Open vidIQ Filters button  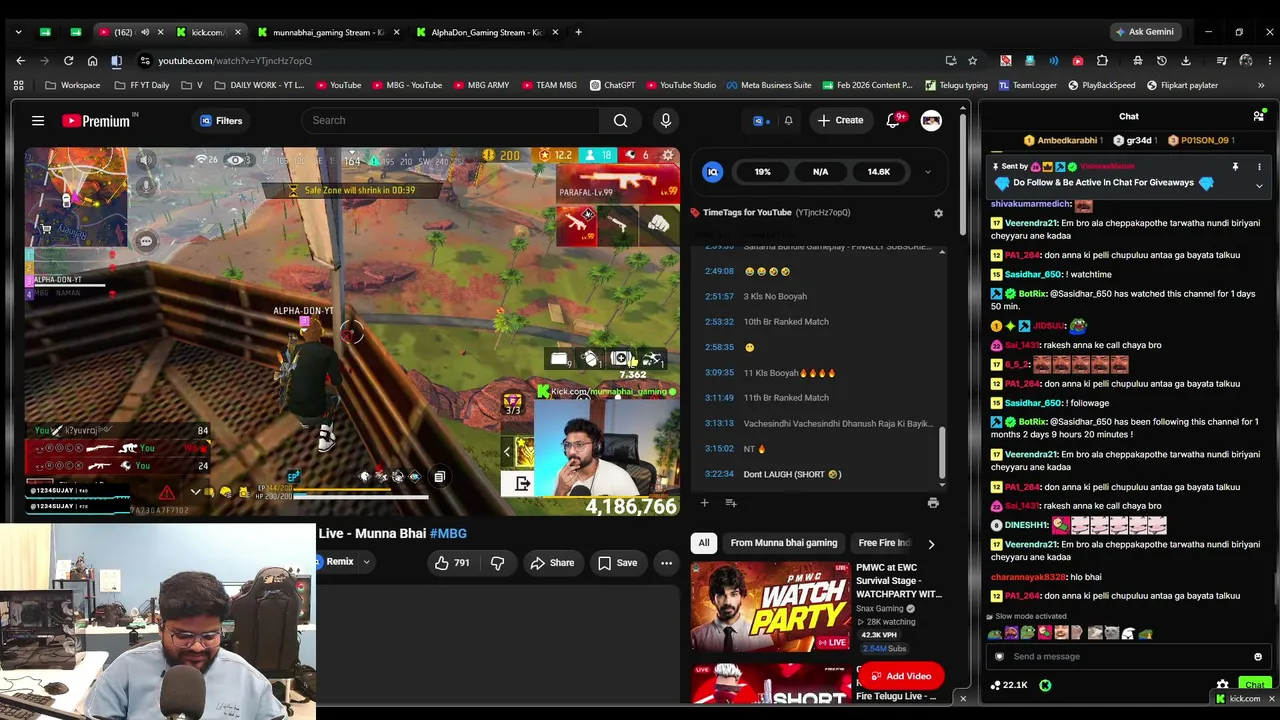pos(220,121)
